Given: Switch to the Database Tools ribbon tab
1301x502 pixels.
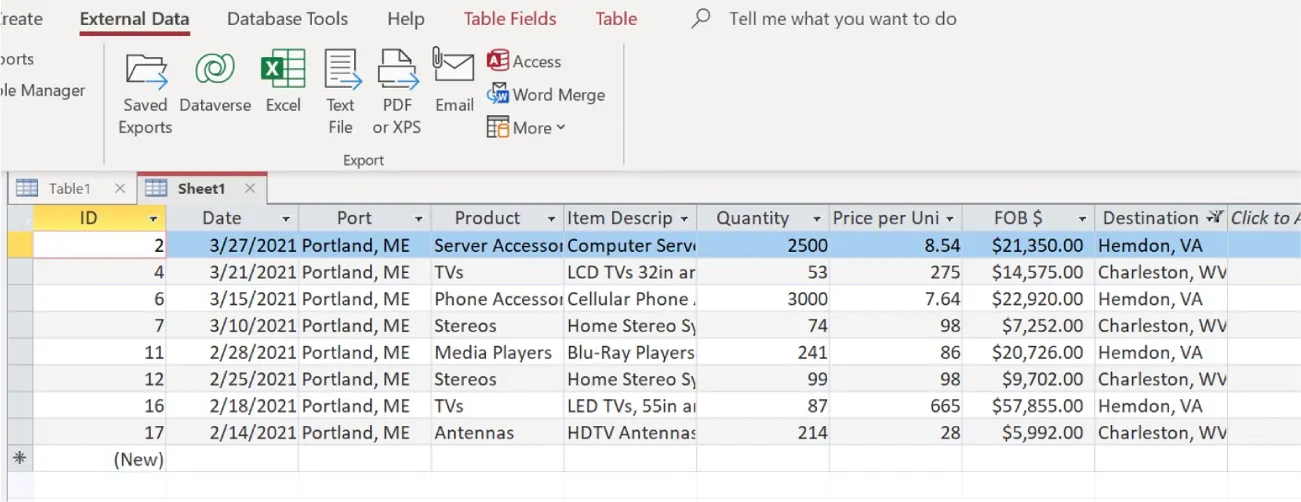Looking at the screenshot, I should click(287, 19).
